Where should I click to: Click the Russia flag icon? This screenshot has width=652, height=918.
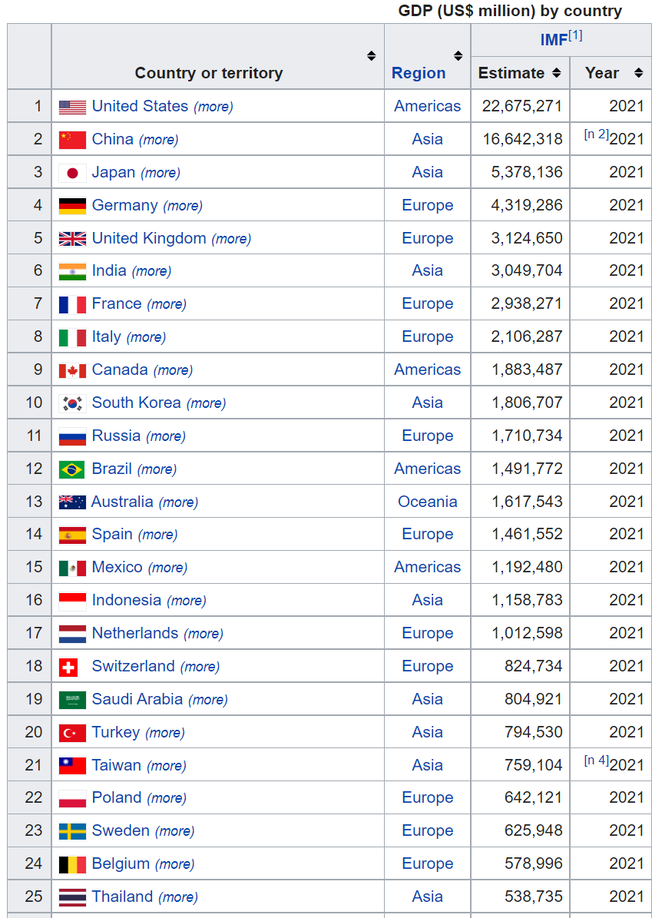tap(73, 436)
